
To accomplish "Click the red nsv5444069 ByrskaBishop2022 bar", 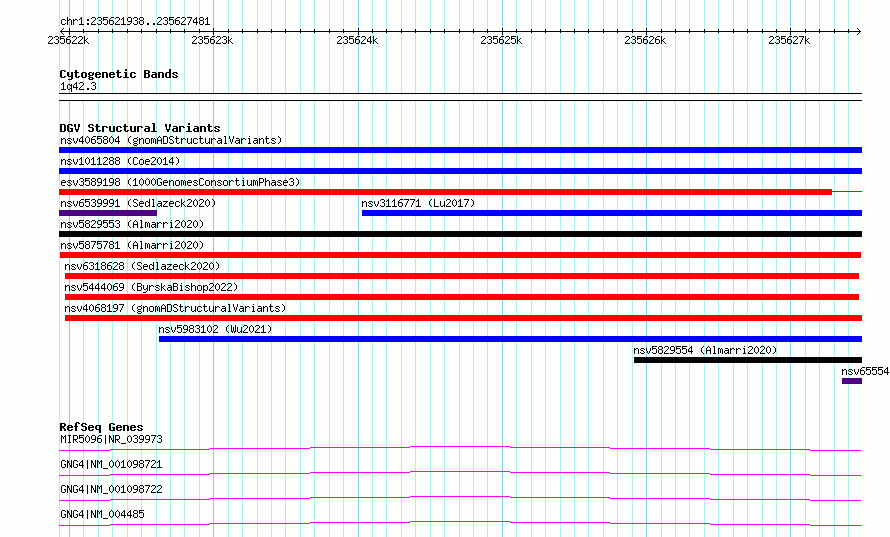I will click(462, 297).
